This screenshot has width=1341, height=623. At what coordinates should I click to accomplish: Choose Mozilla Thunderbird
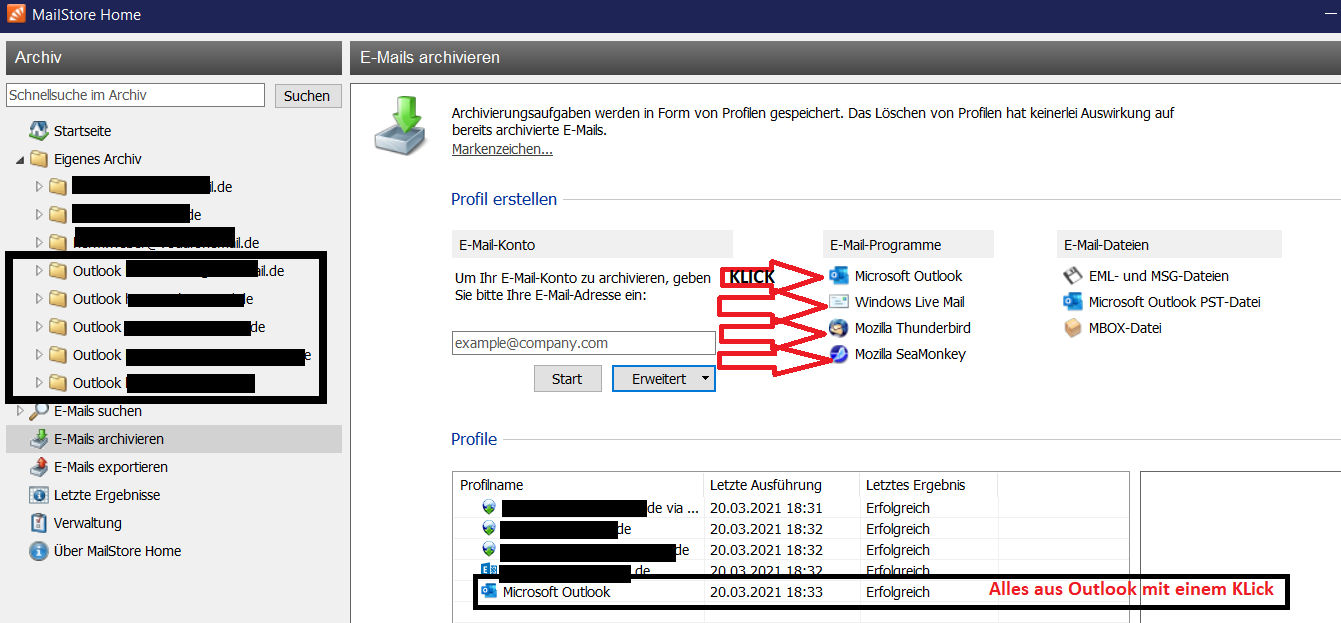[912, 328]
